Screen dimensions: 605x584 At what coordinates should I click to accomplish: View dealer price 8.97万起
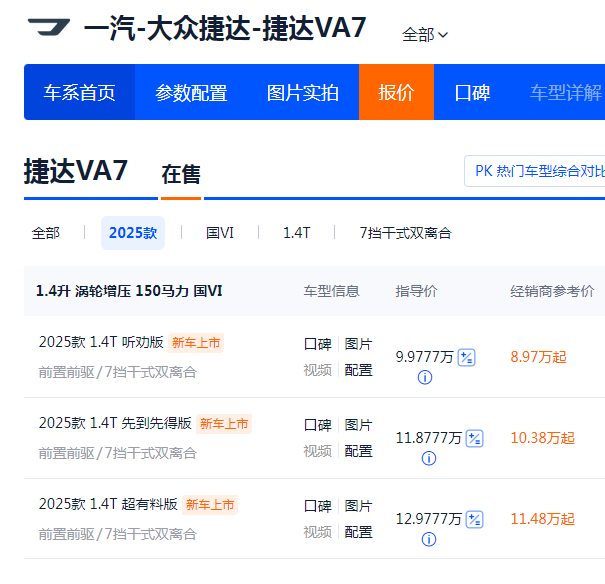[538, 357]
